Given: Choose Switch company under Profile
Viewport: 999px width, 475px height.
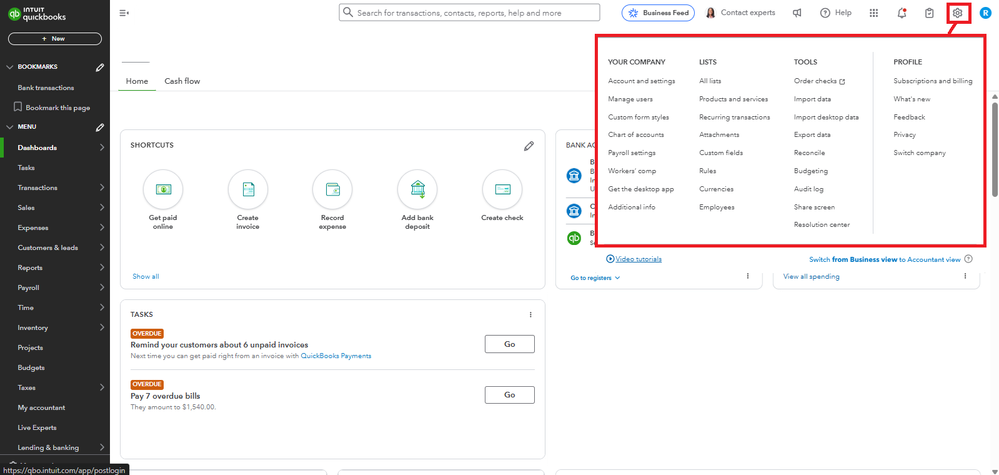Looking at the screenshot, I should (x=919, y=153).
